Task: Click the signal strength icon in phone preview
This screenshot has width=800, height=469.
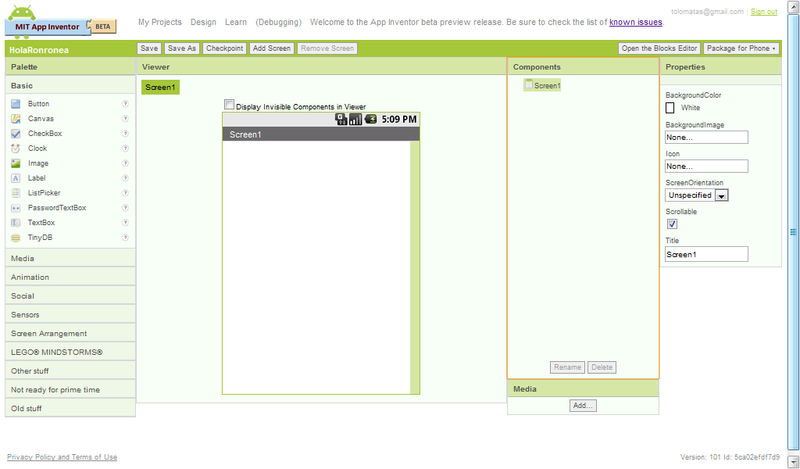Action: click(356, 119)
